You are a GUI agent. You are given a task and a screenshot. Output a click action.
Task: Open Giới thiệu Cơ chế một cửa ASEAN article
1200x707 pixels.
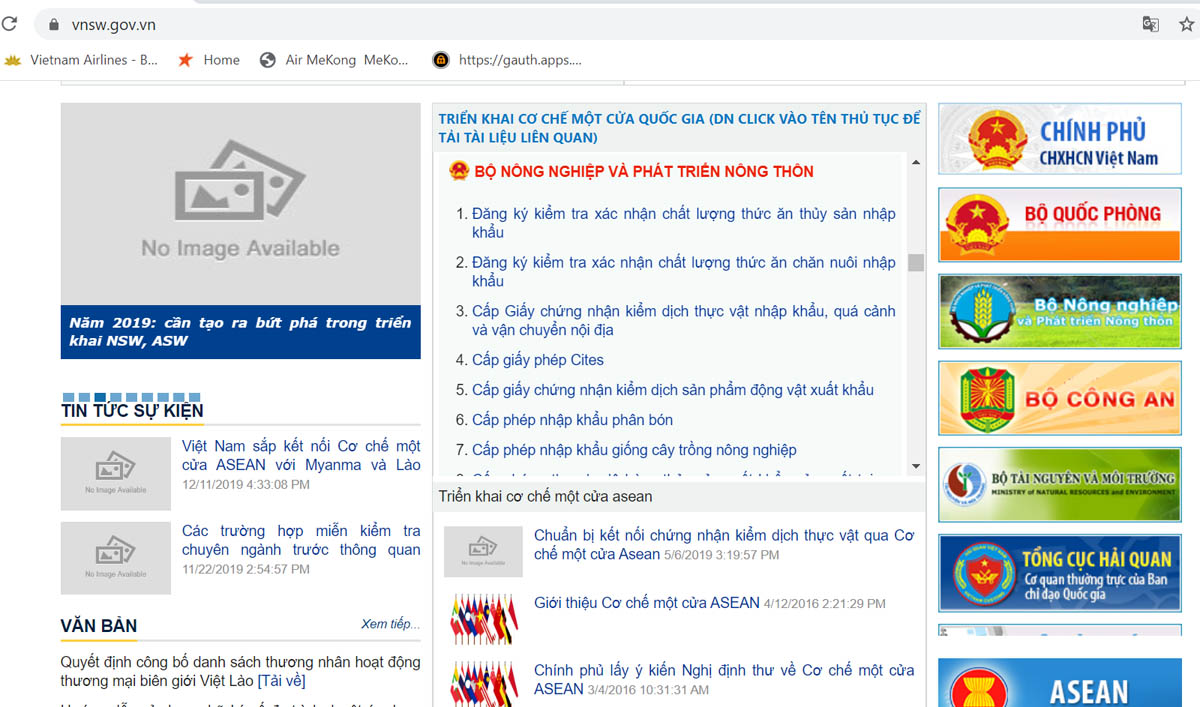[x=647, y=603]
